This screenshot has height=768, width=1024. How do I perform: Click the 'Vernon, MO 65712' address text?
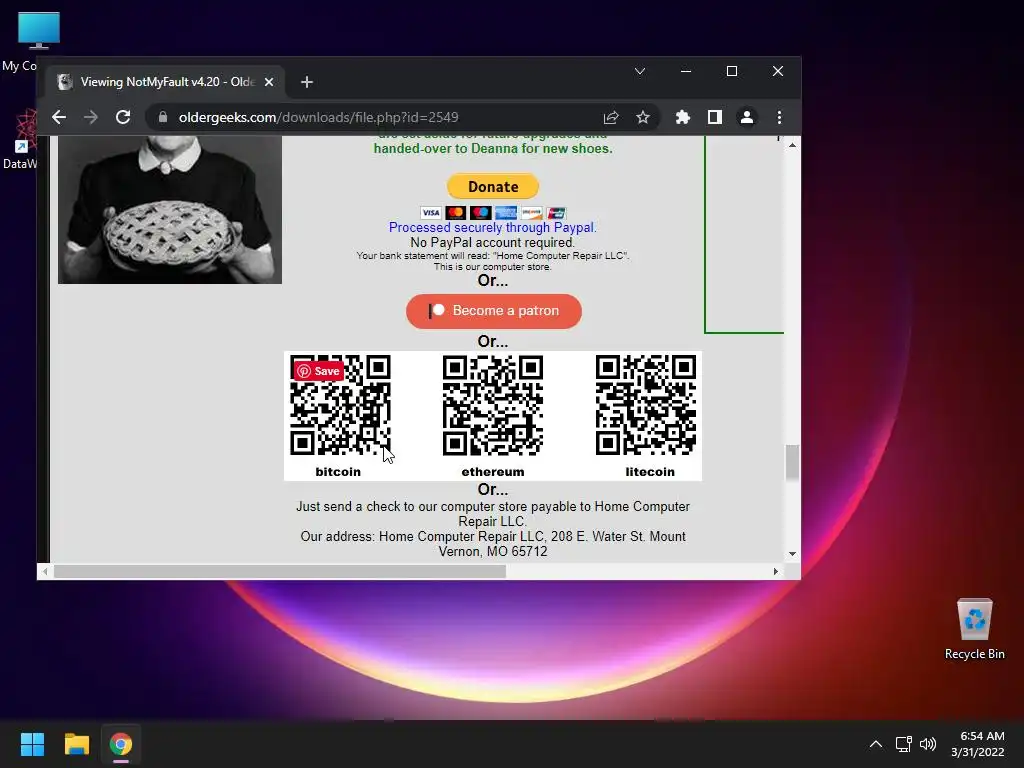coord(493,552)
